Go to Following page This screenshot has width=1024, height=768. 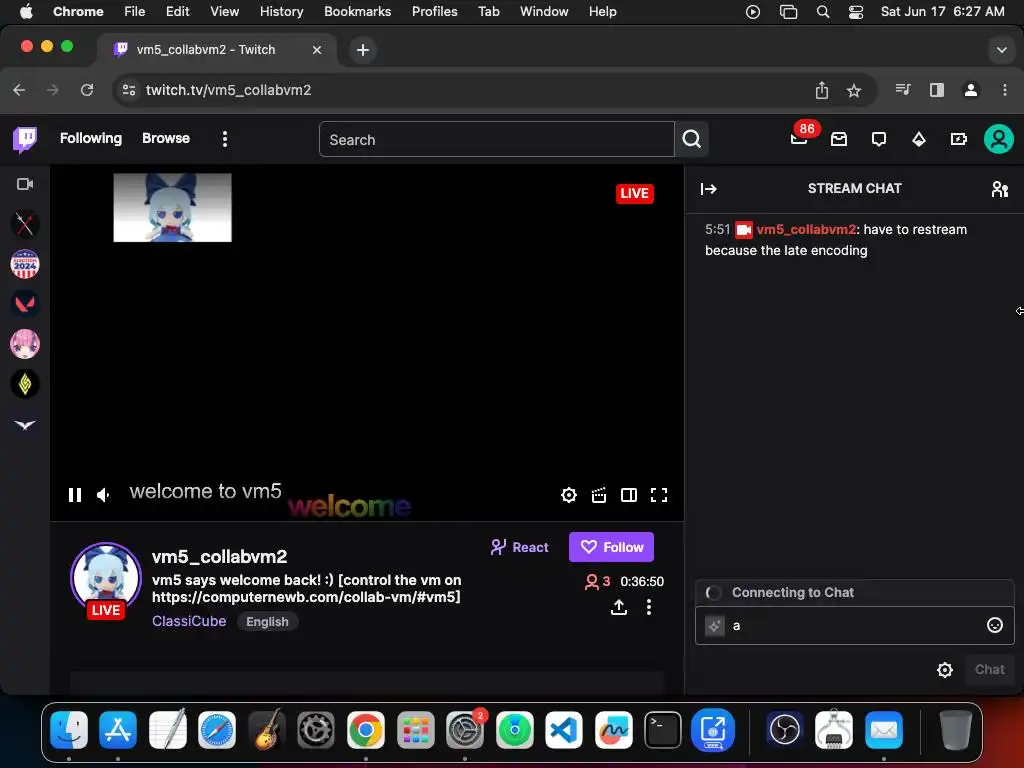pyautogui.click(x=91, y=138)
